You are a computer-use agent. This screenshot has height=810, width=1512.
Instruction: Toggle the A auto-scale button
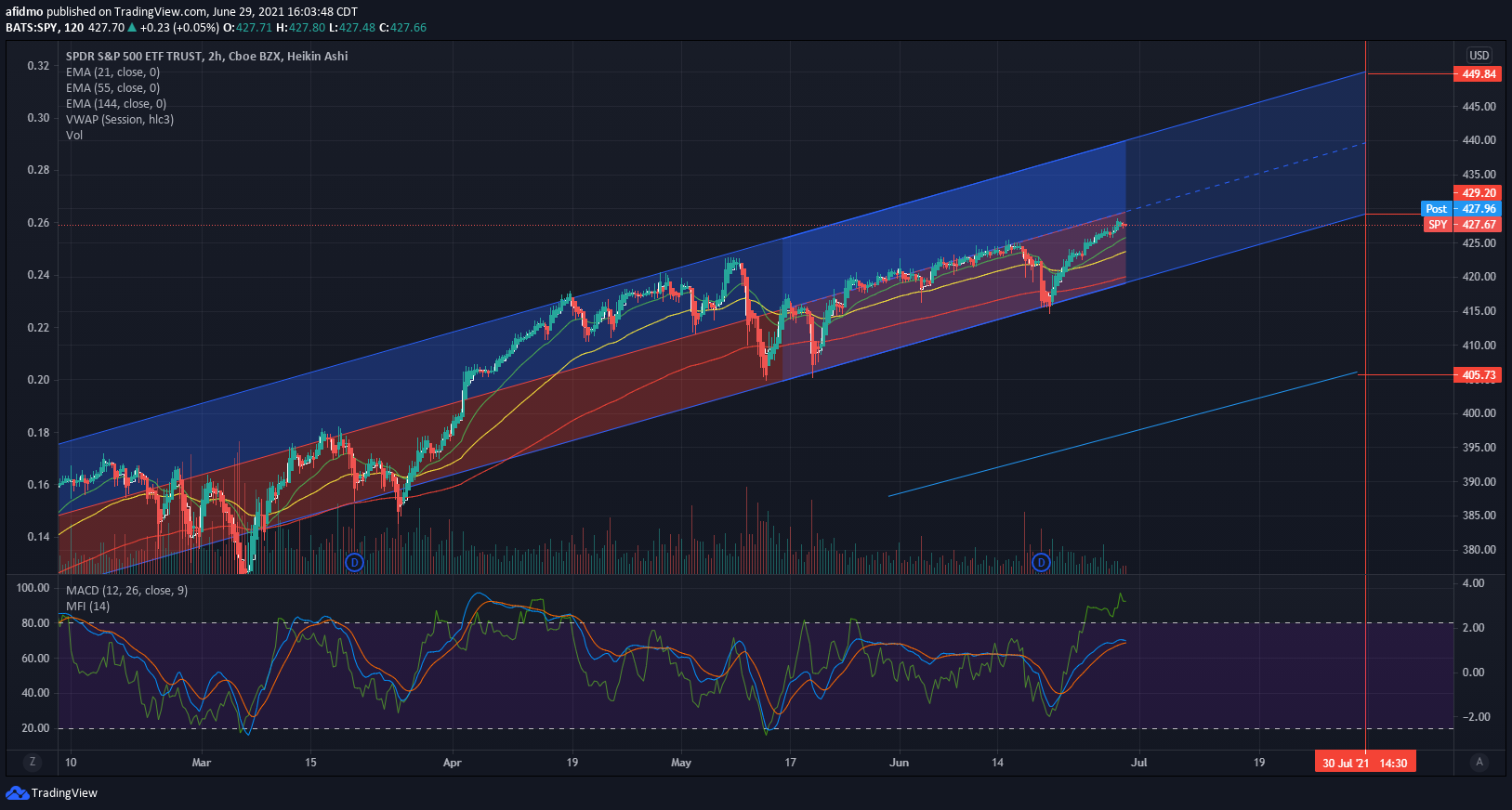(1479, 762)
